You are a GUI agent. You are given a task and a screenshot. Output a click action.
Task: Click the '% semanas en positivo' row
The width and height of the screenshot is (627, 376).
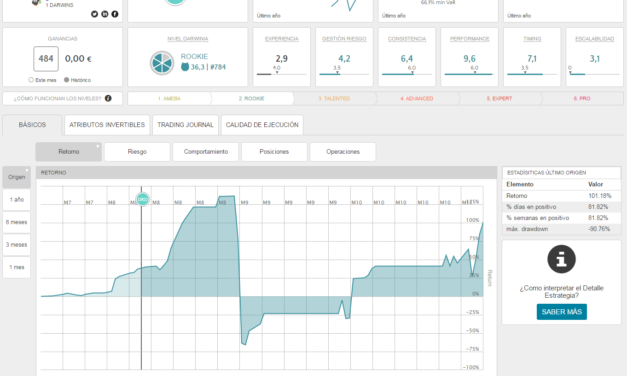561,218
